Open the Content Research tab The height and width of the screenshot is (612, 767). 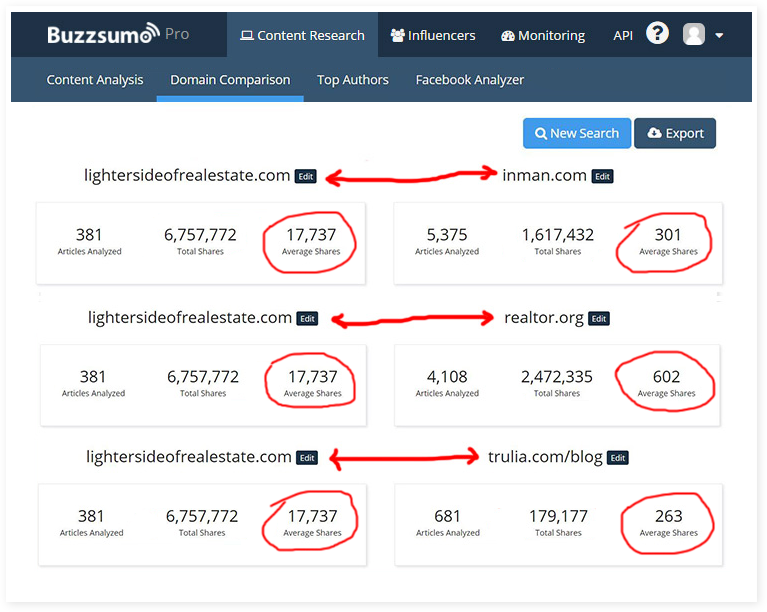[x=302, y=35]
